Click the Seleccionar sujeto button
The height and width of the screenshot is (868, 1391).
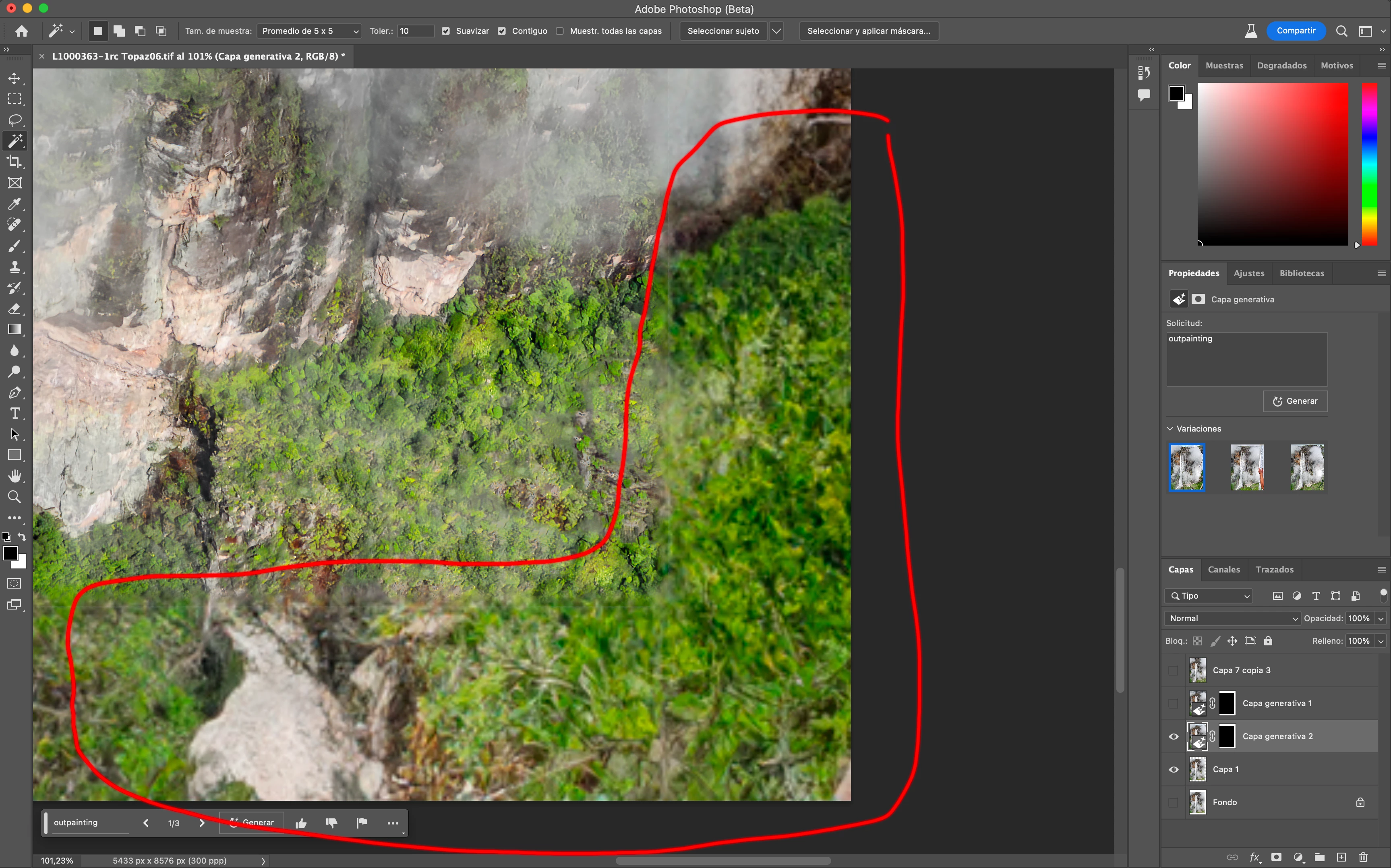point(723,31)
